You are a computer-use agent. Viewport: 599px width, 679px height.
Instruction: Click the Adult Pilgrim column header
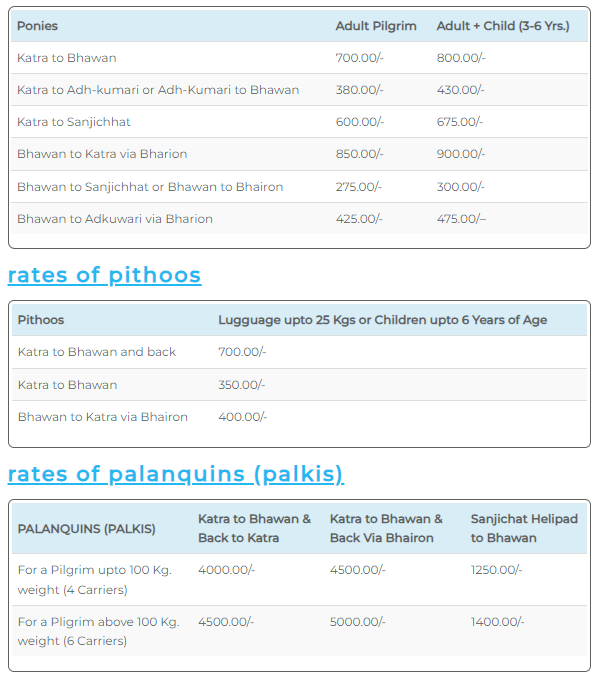point(376,26)
